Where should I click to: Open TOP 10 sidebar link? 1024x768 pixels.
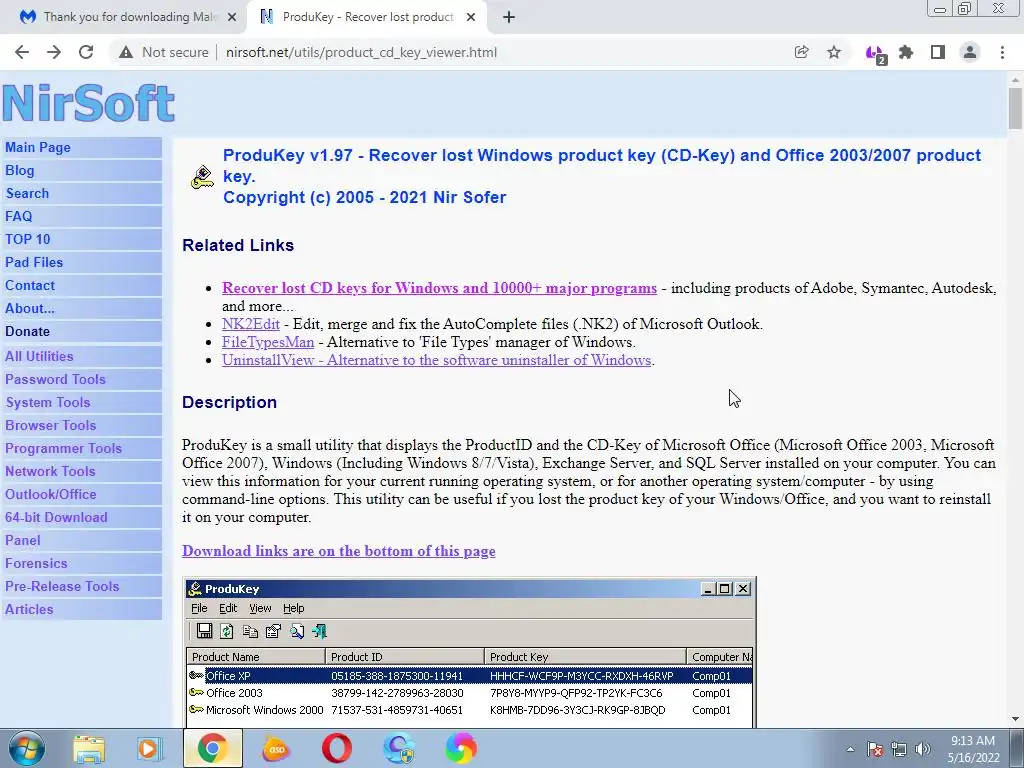coord(27,239)
